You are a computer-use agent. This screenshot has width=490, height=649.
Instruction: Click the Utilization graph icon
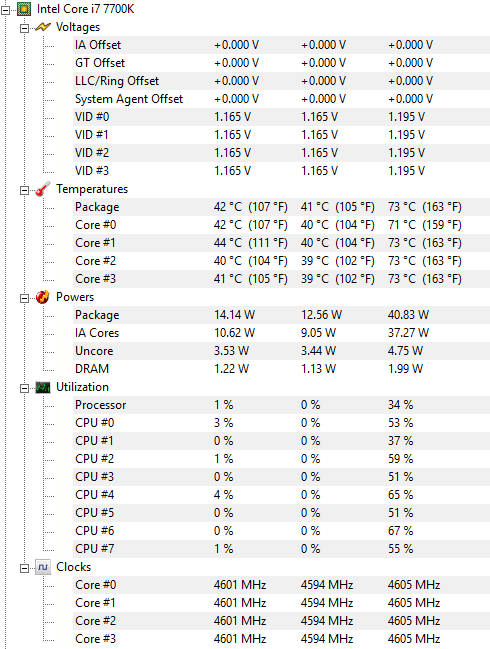(x=43, y=387)
